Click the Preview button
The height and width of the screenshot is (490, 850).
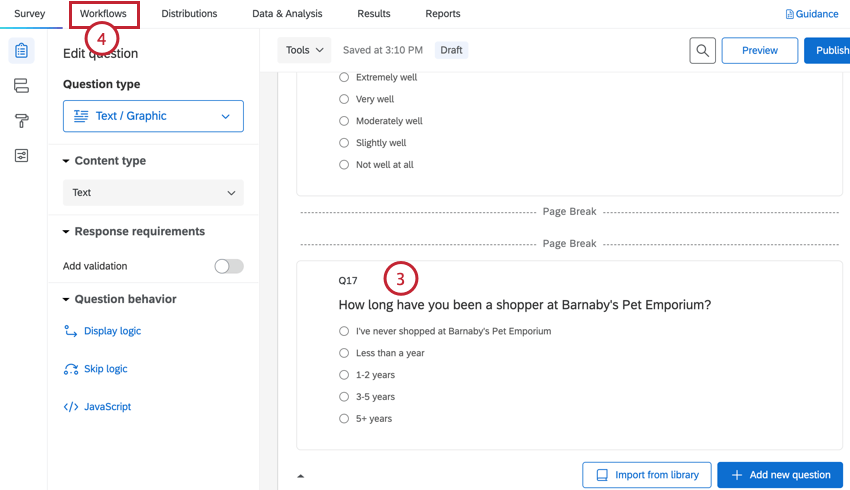pyautogui.click(x=759, y=51)
